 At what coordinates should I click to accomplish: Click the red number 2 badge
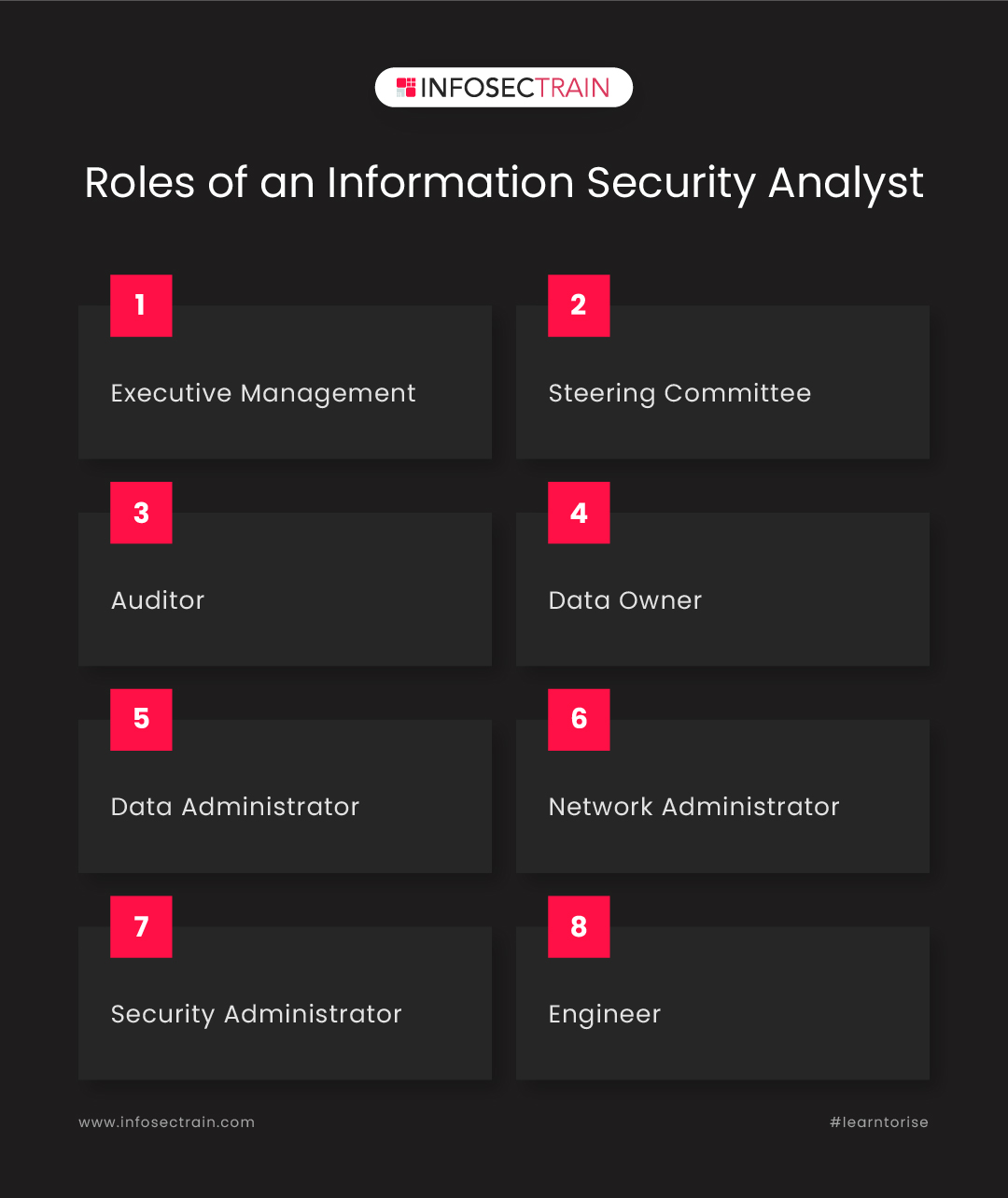(579, 305)
